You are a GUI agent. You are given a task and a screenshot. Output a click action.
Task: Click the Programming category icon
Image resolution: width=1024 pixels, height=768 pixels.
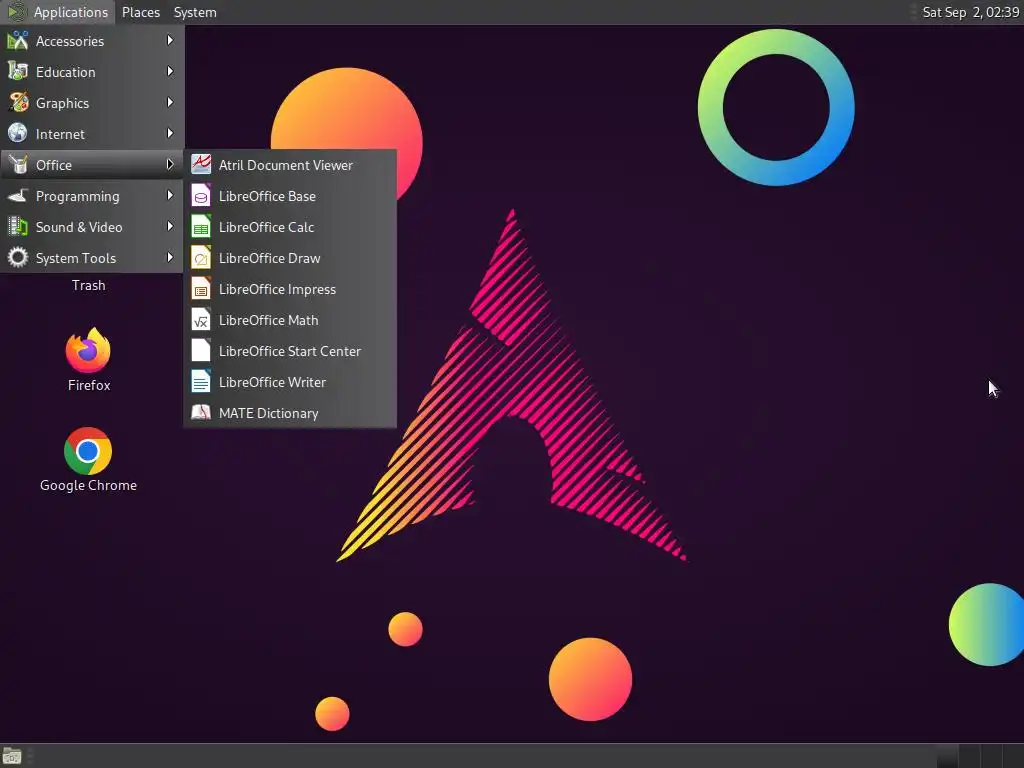(18, 195)
